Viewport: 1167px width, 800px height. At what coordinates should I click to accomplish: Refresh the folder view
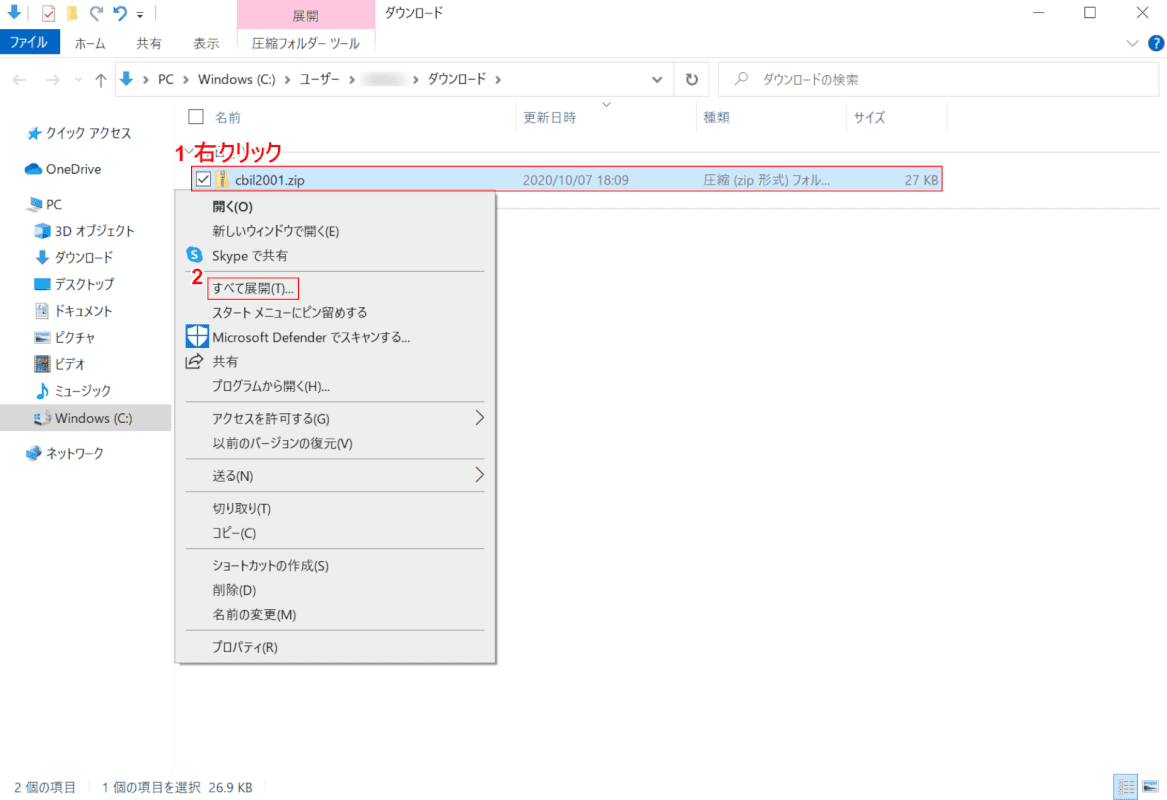(691, 80)
